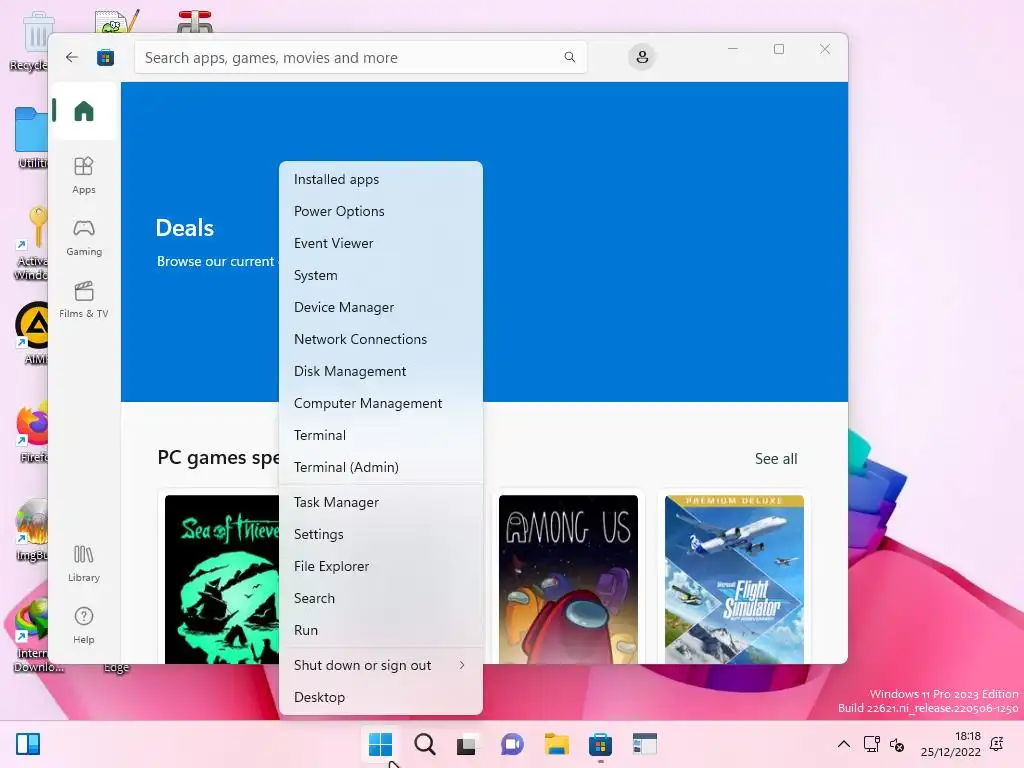Click the Deals banner heading
1024x768 pixels.
point(185,228)
